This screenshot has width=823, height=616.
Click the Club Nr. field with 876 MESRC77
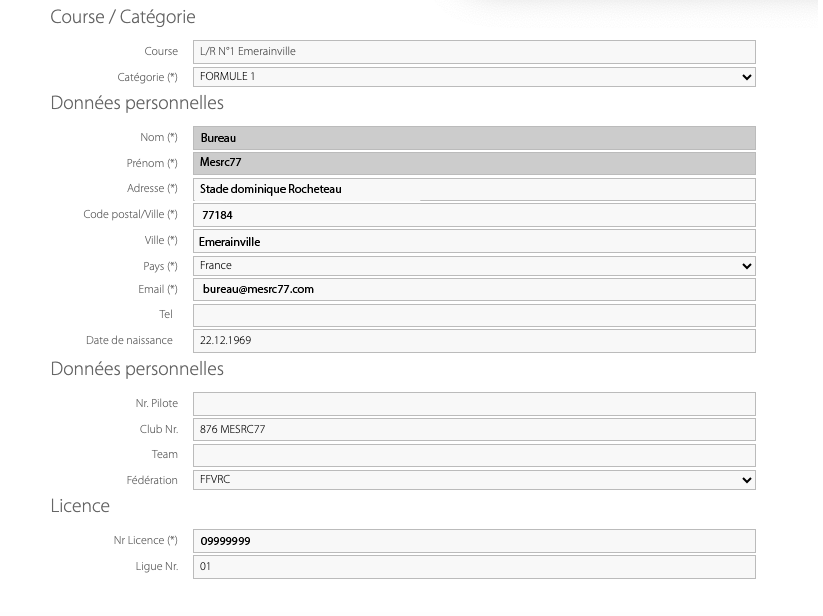coord(474,430)
